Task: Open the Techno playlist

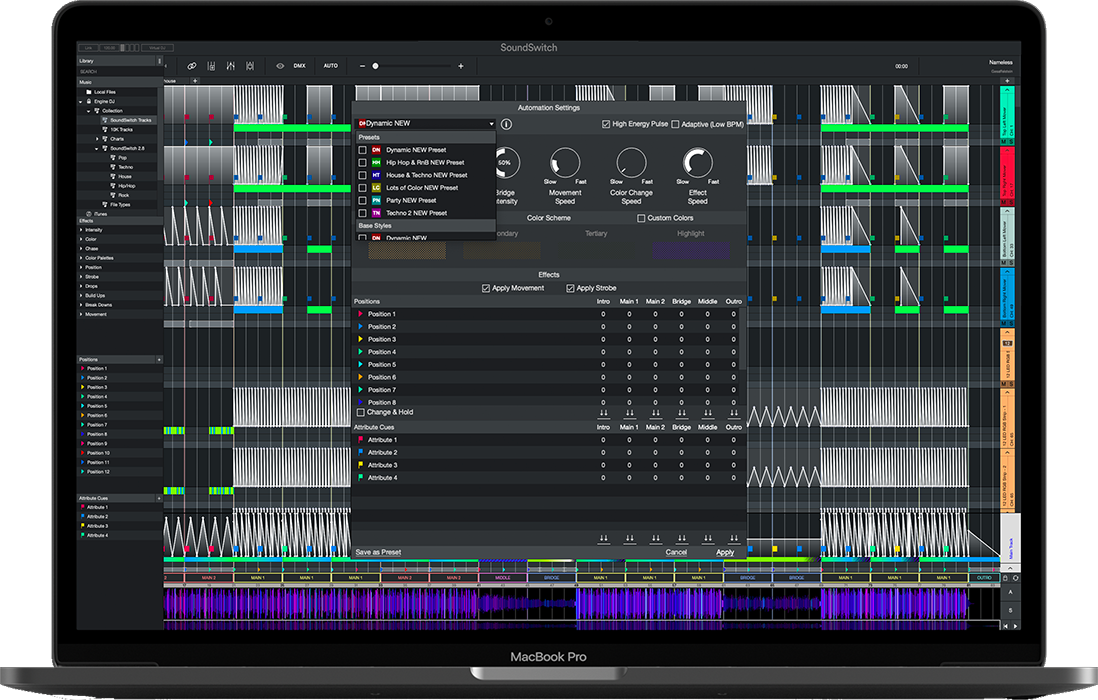Action: 125,167
